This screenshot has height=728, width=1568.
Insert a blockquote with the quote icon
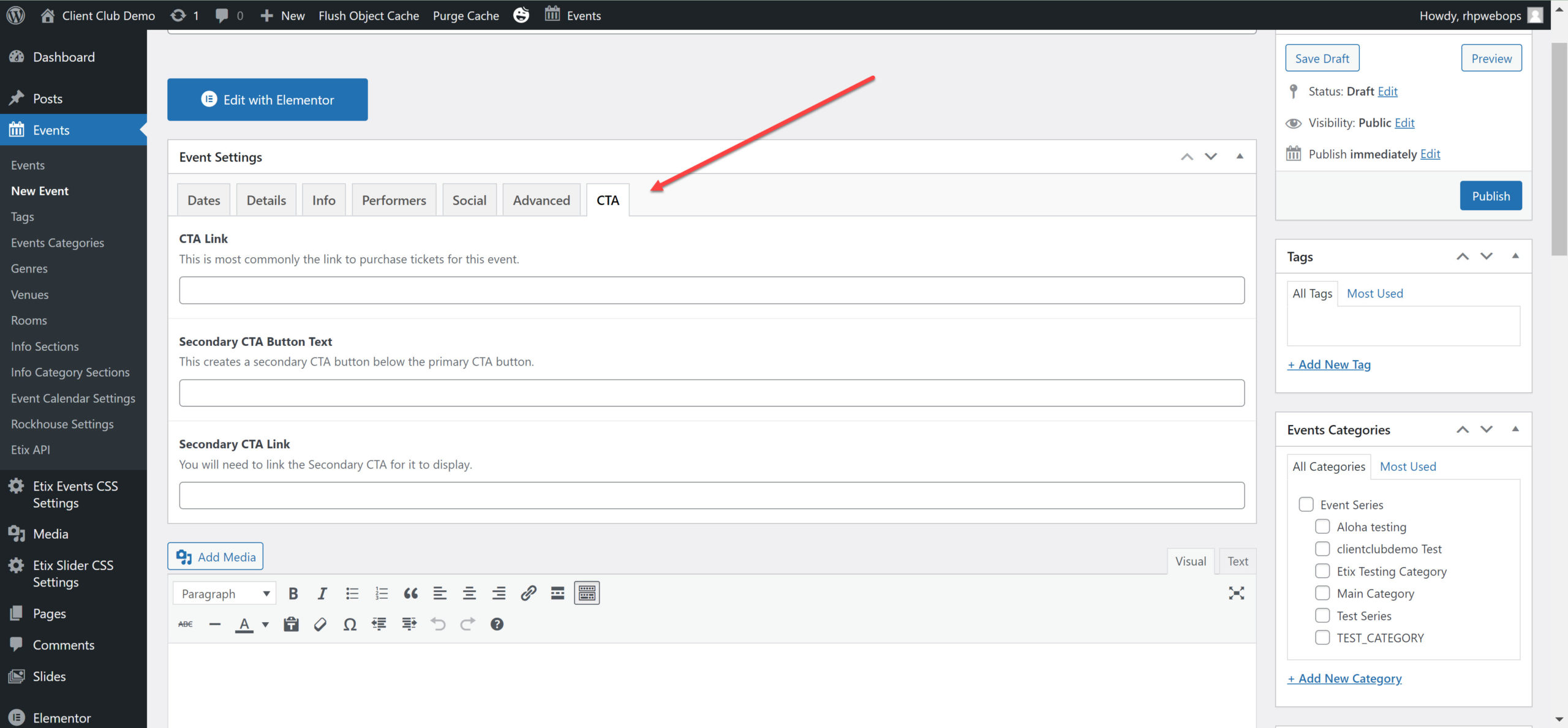410,593
